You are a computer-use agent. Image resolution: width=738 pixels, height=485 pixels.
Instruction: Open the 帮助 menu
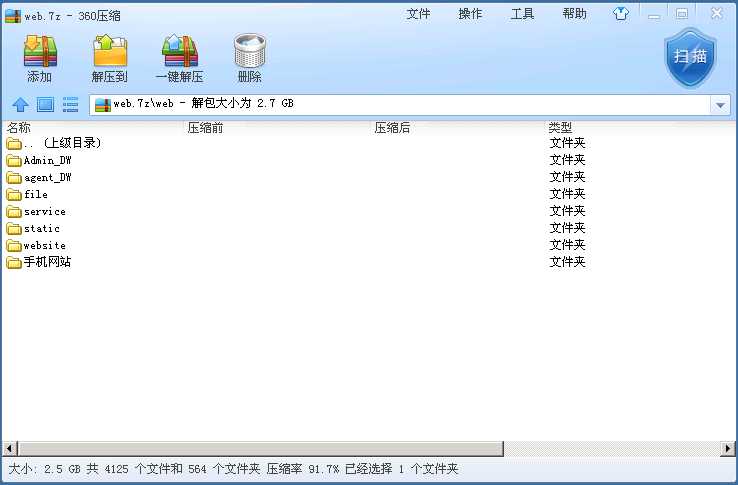coord(575,14)
